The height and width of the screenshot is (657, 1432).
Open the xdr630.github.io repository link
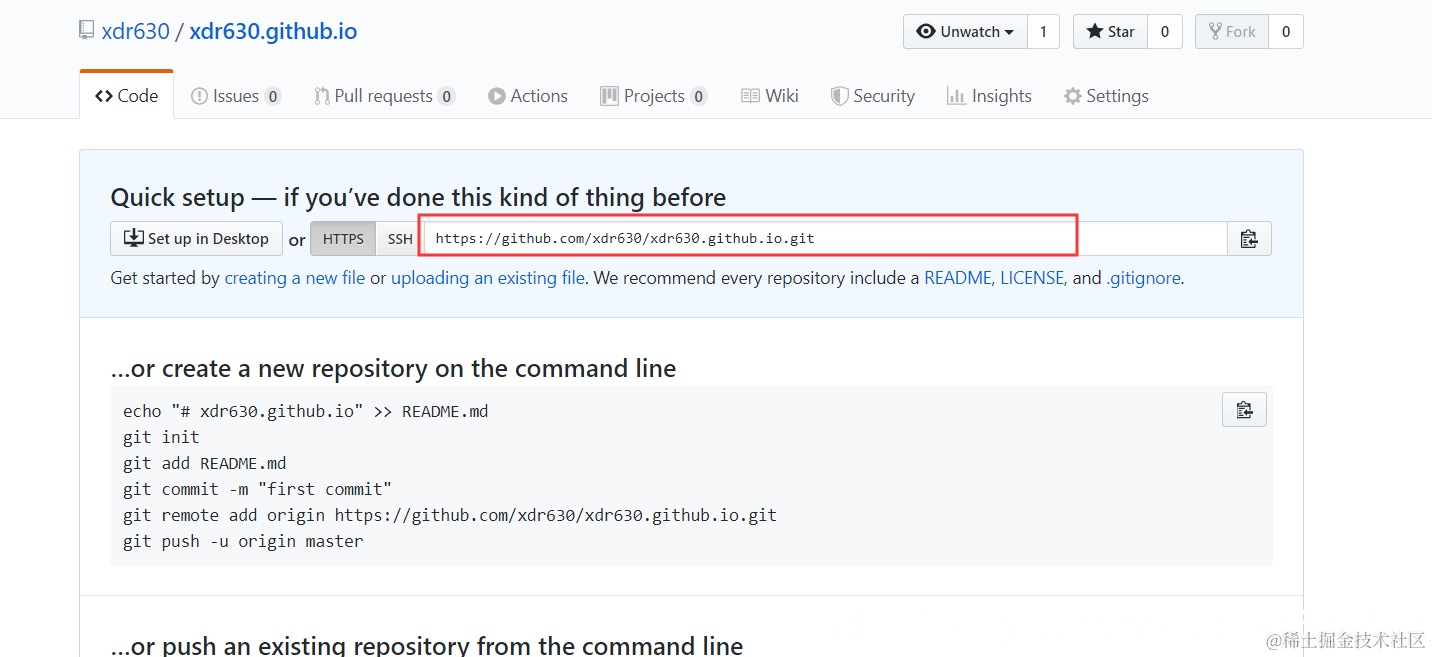point(273,31)
